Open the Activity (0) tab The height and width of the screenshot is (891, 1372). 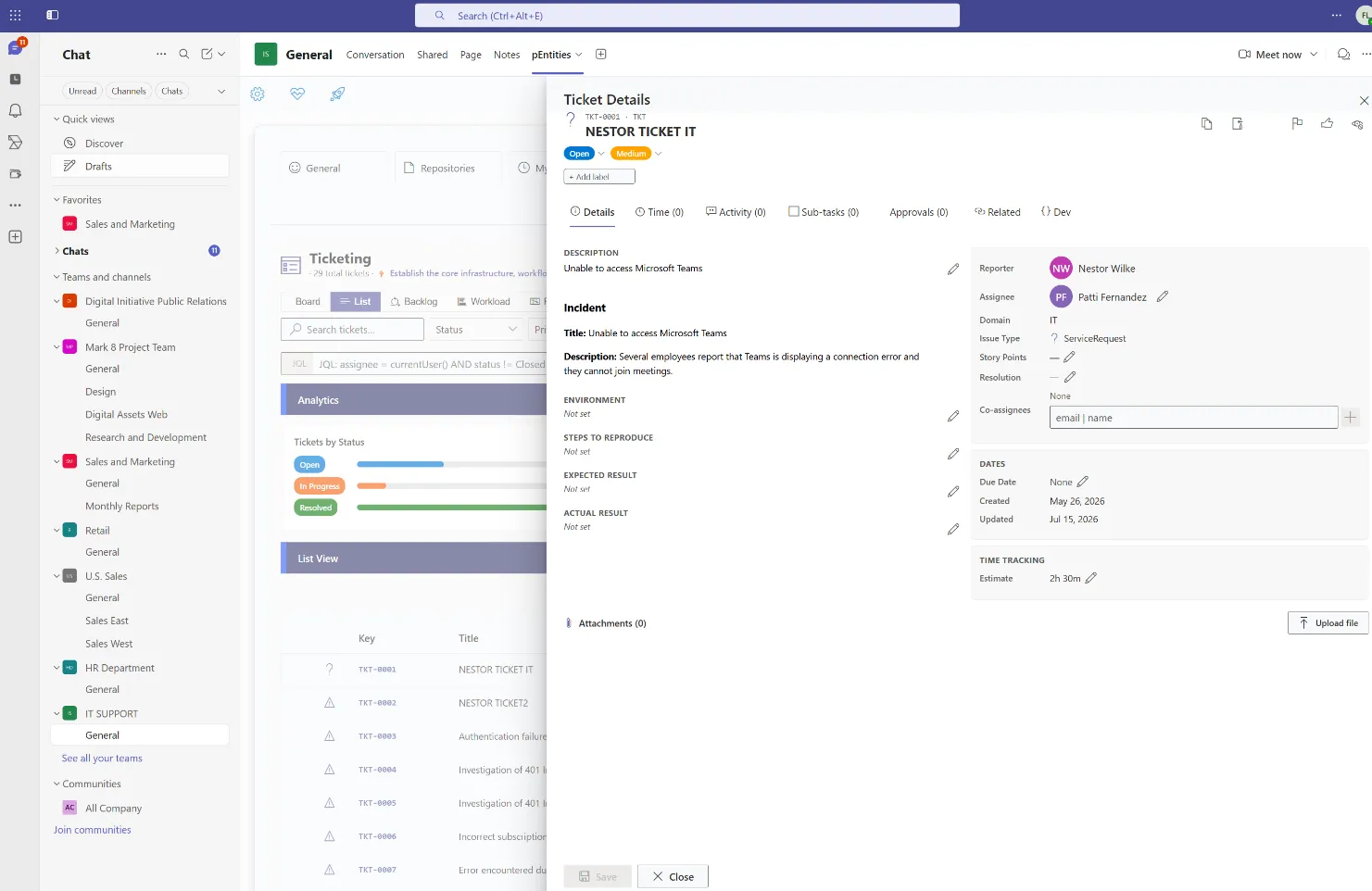[736, 212]
